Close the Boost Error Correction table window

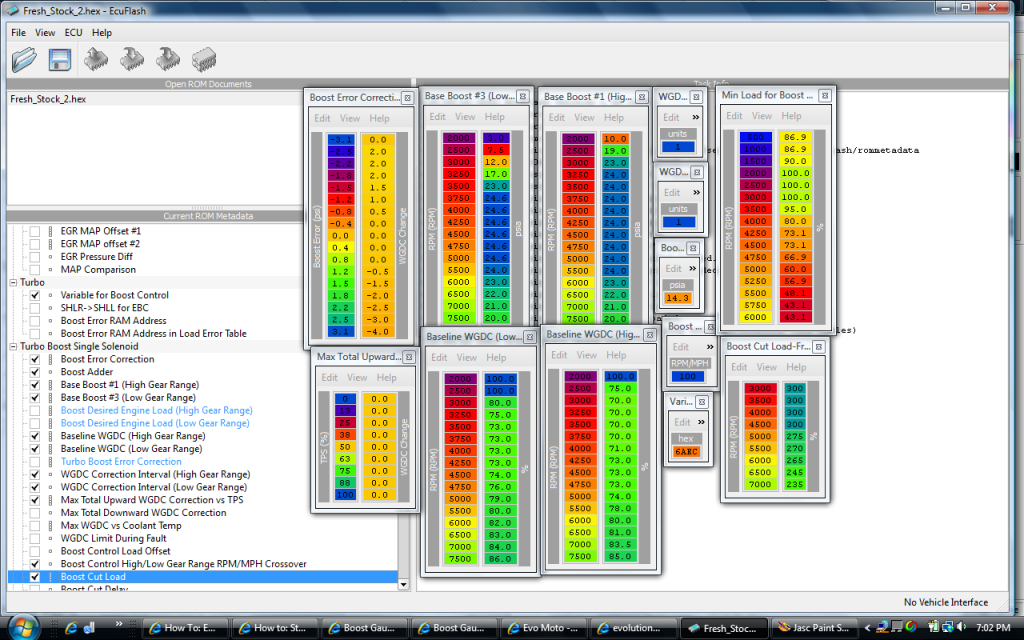click(x=407, y=98)
